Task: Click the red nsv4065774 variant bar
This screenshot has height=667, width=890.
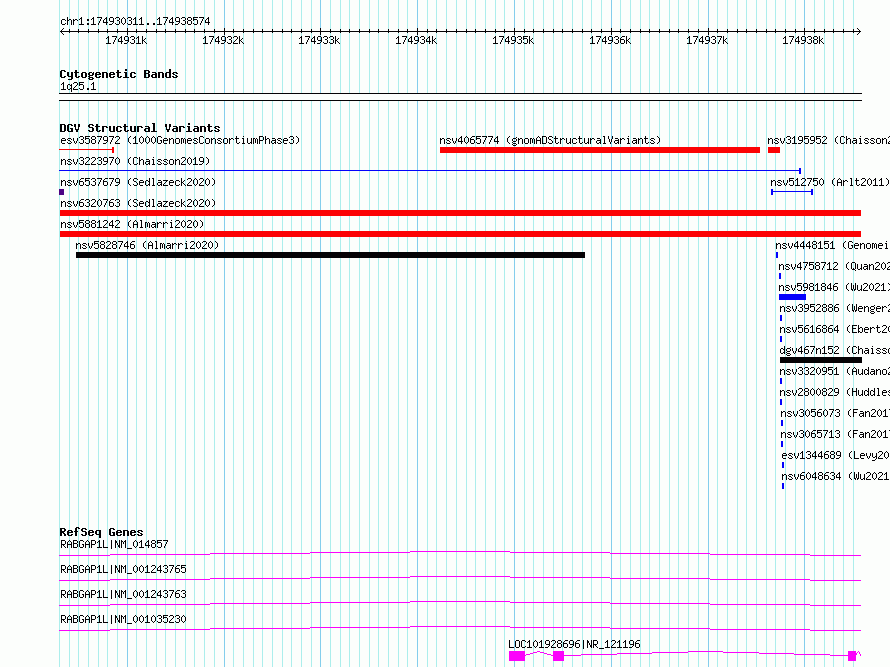Action: tap(600, 150)
